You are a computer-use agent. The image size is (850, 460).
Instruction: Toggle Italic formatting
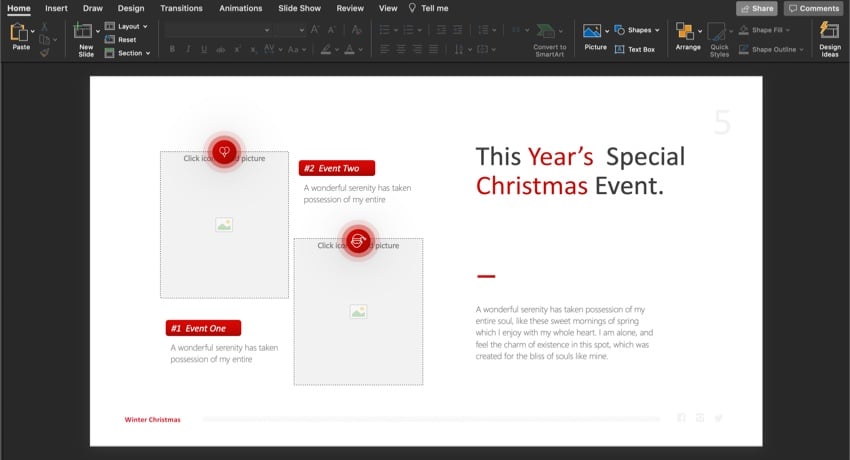point(189,48)
